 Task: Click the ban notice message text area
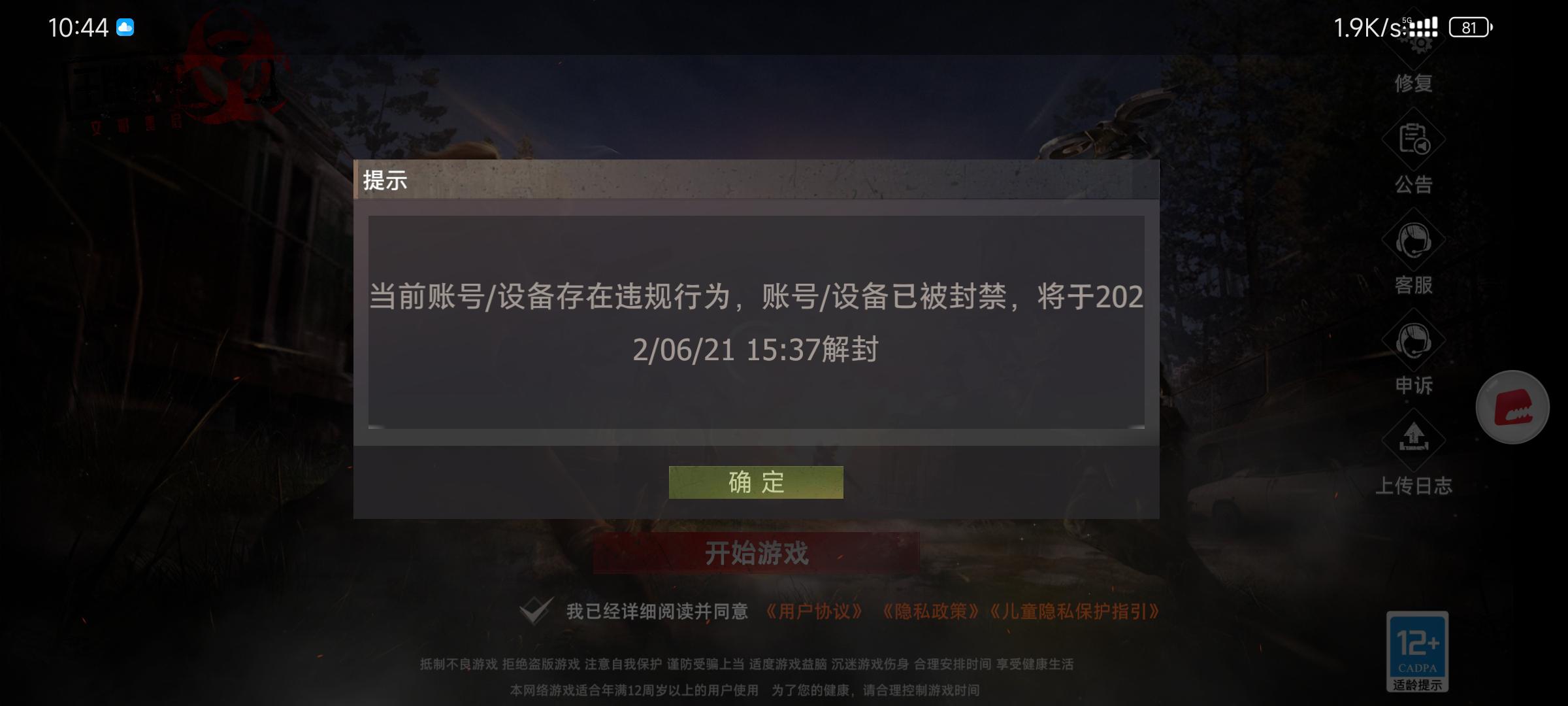(x=757, y=322)
